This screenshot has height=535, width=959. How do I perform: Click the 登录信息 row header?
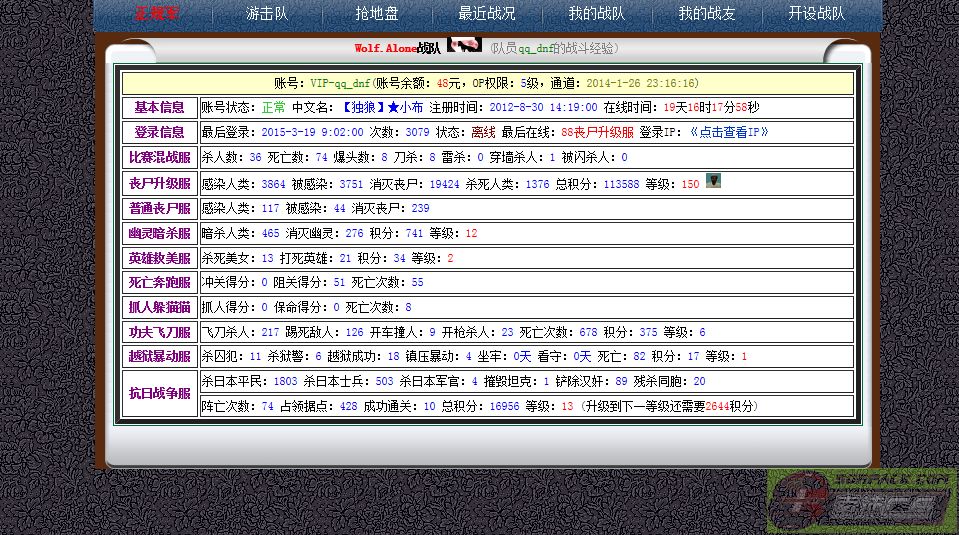tap(160, 132)
